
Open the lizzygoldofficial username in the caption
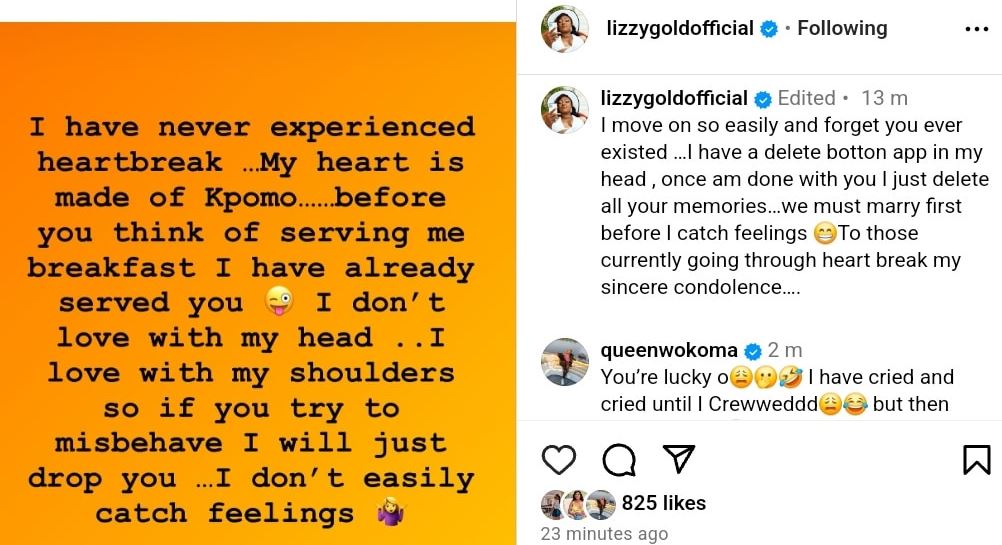pos(674,98)
